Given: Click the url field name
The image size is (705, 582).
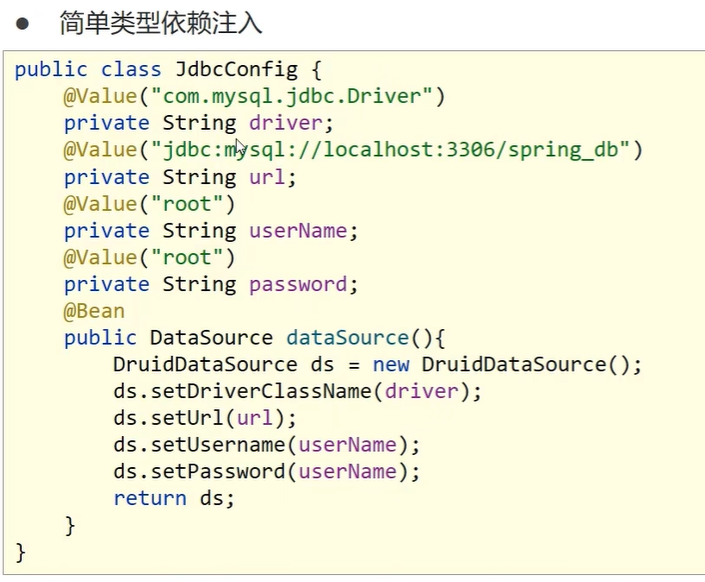Looking at the screenshot, I should point(267,177).
